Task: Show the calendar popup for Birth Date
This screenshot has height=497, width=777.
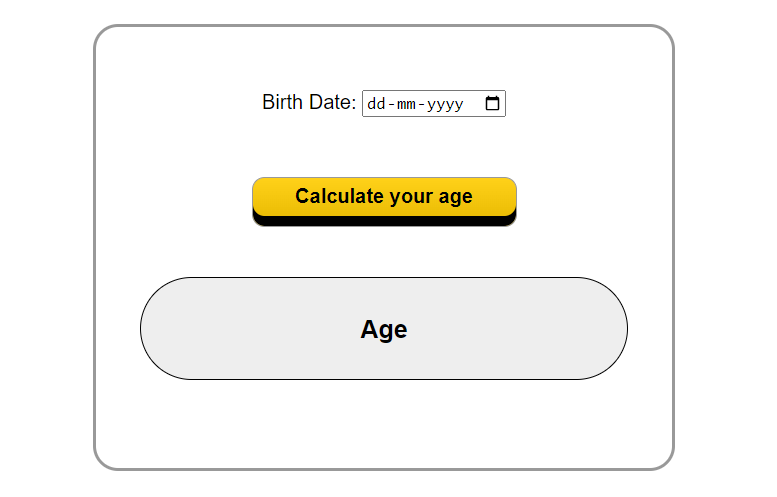Action: (492, 103)
